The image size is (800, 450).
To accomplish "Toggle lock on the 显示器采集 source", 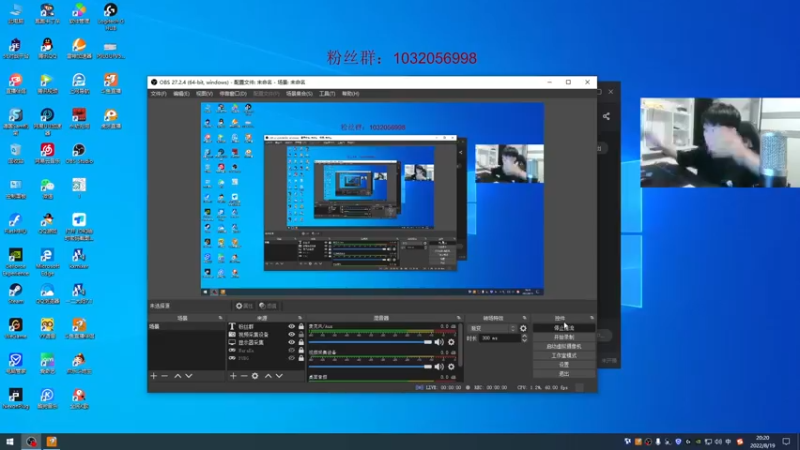I will click(301, 342).
